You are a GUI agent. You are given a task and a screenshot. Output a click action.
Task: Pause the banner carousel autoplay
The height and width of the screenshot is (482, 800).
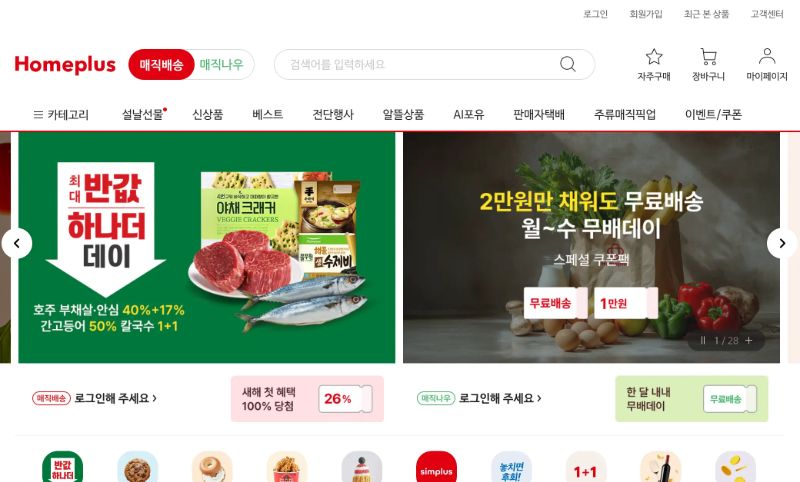(x=703, y=340)
